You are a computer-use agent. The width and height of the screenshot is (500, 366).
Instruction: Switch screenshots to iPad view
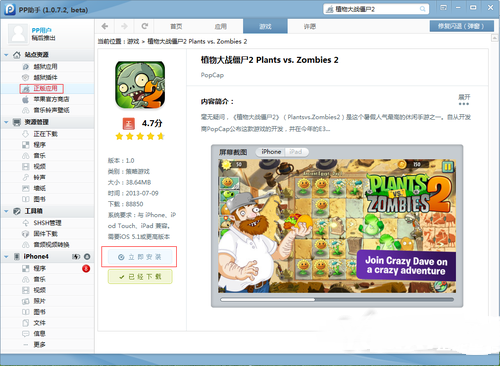pos(296,152)
